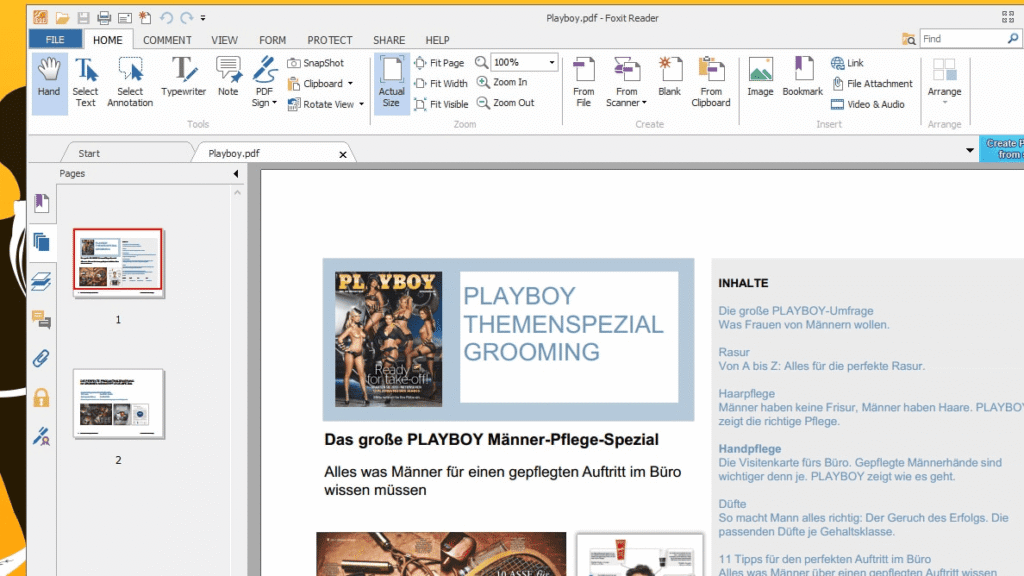Screen dimensions: 1024x576
Task: Click the Find magnifier search button
Action: 1013,39
